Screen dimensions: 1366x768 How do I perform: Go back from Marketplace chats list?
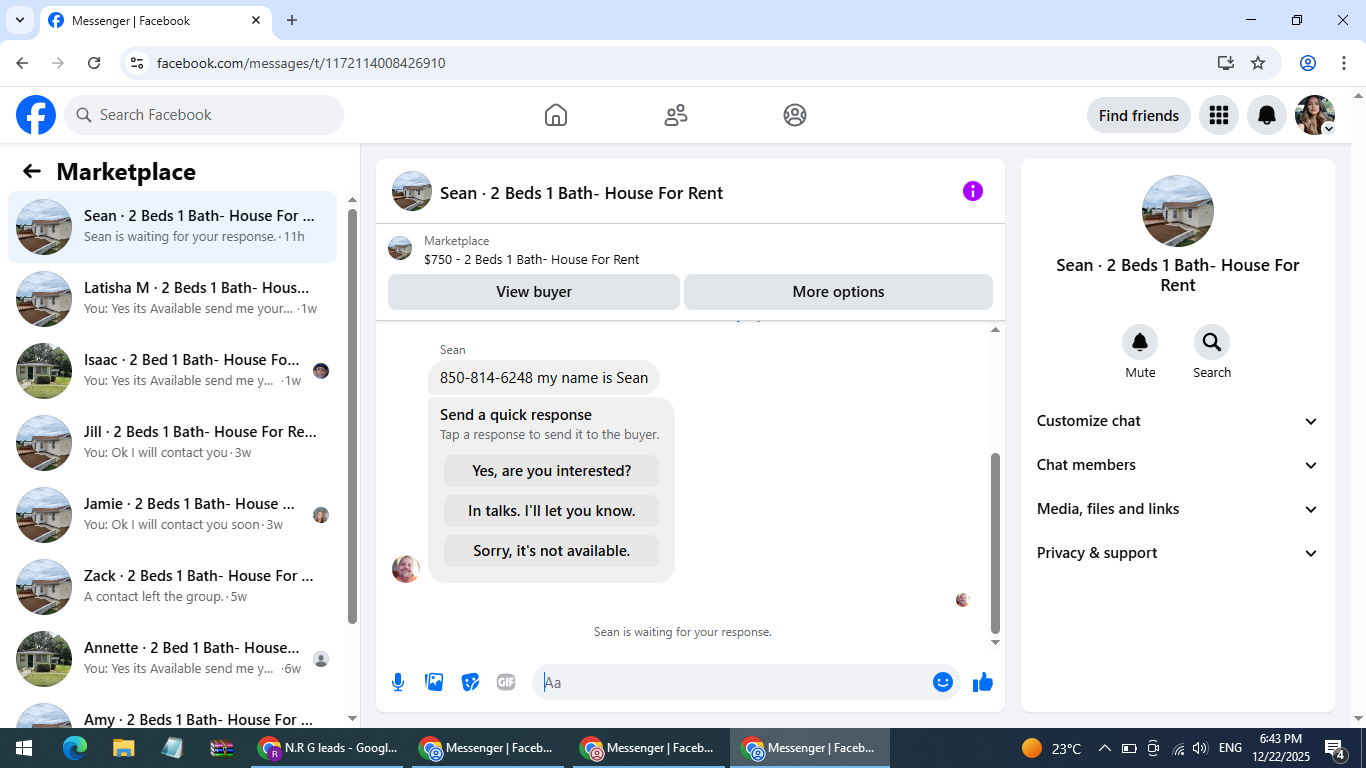[x=32, y=171]
